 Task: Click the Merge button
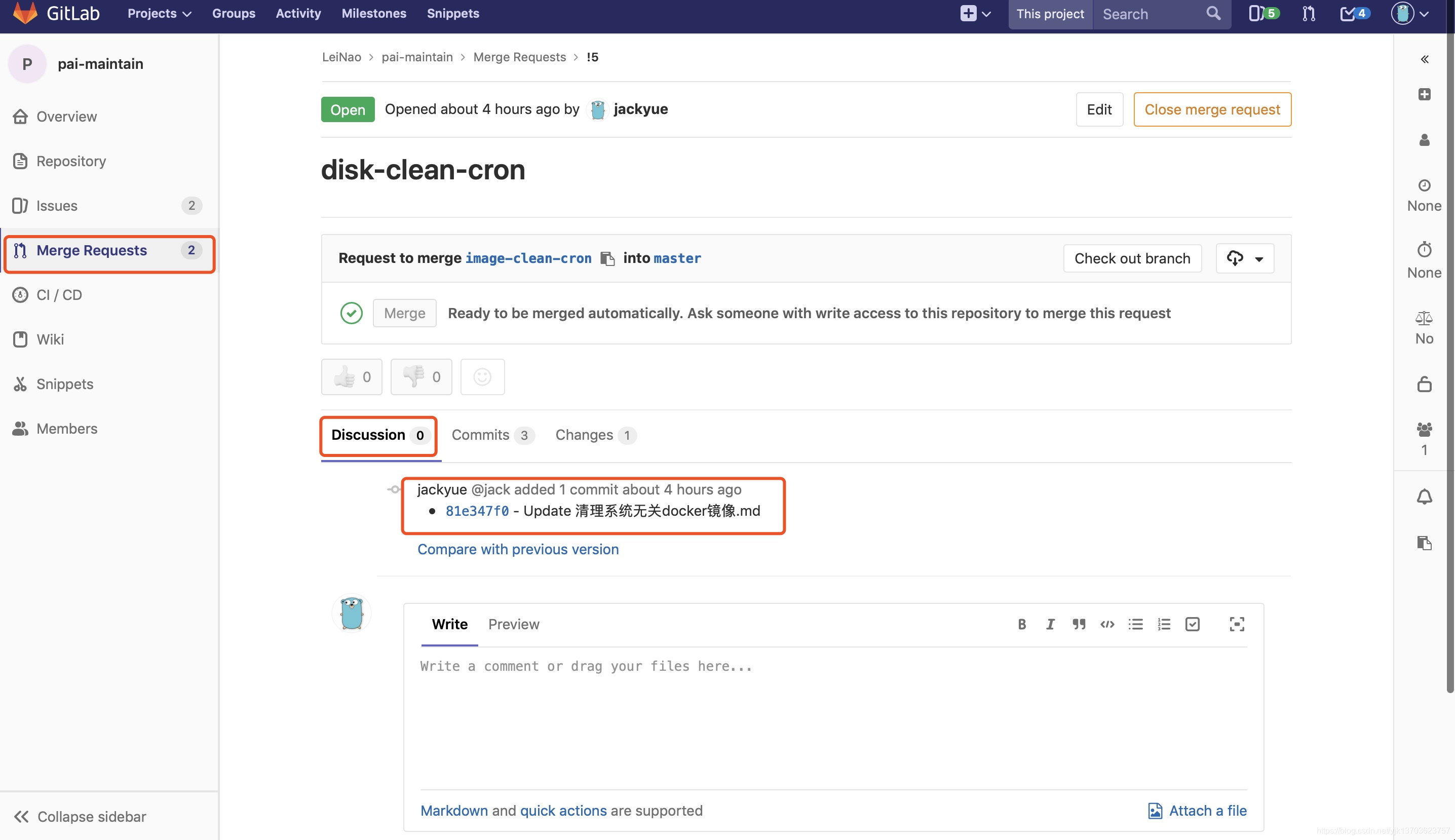tap(404, 313)
